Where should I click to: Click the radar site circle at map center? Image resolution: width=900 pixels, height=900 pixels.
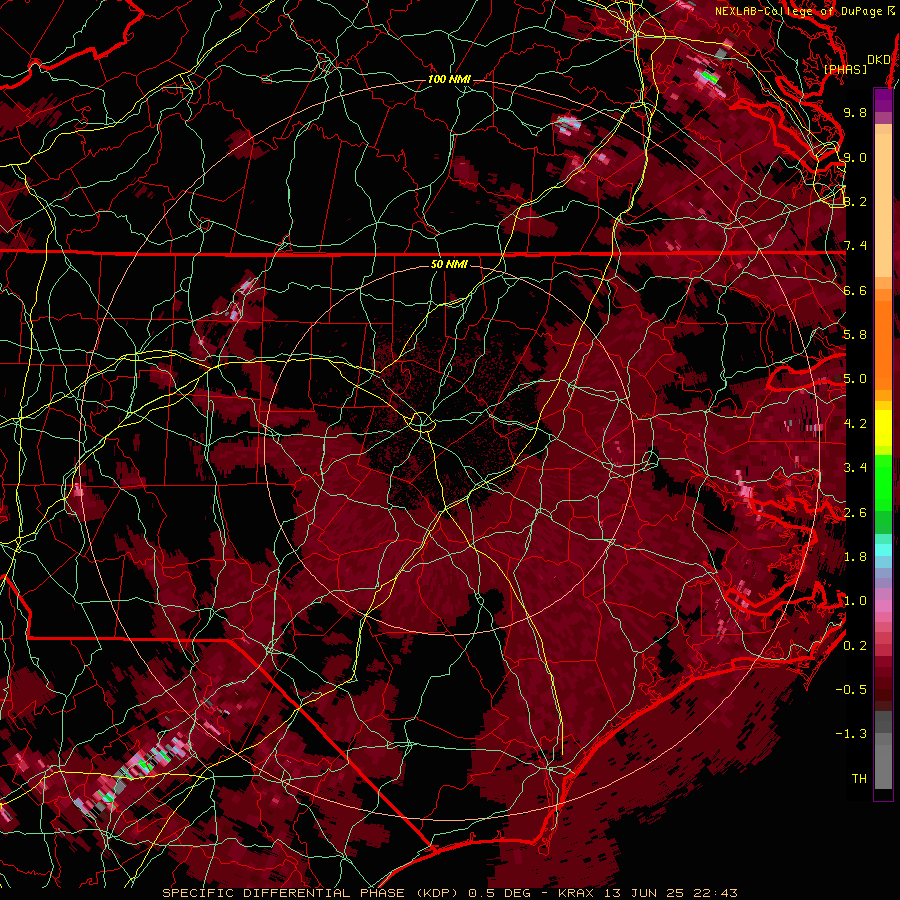tap(421, 423)
